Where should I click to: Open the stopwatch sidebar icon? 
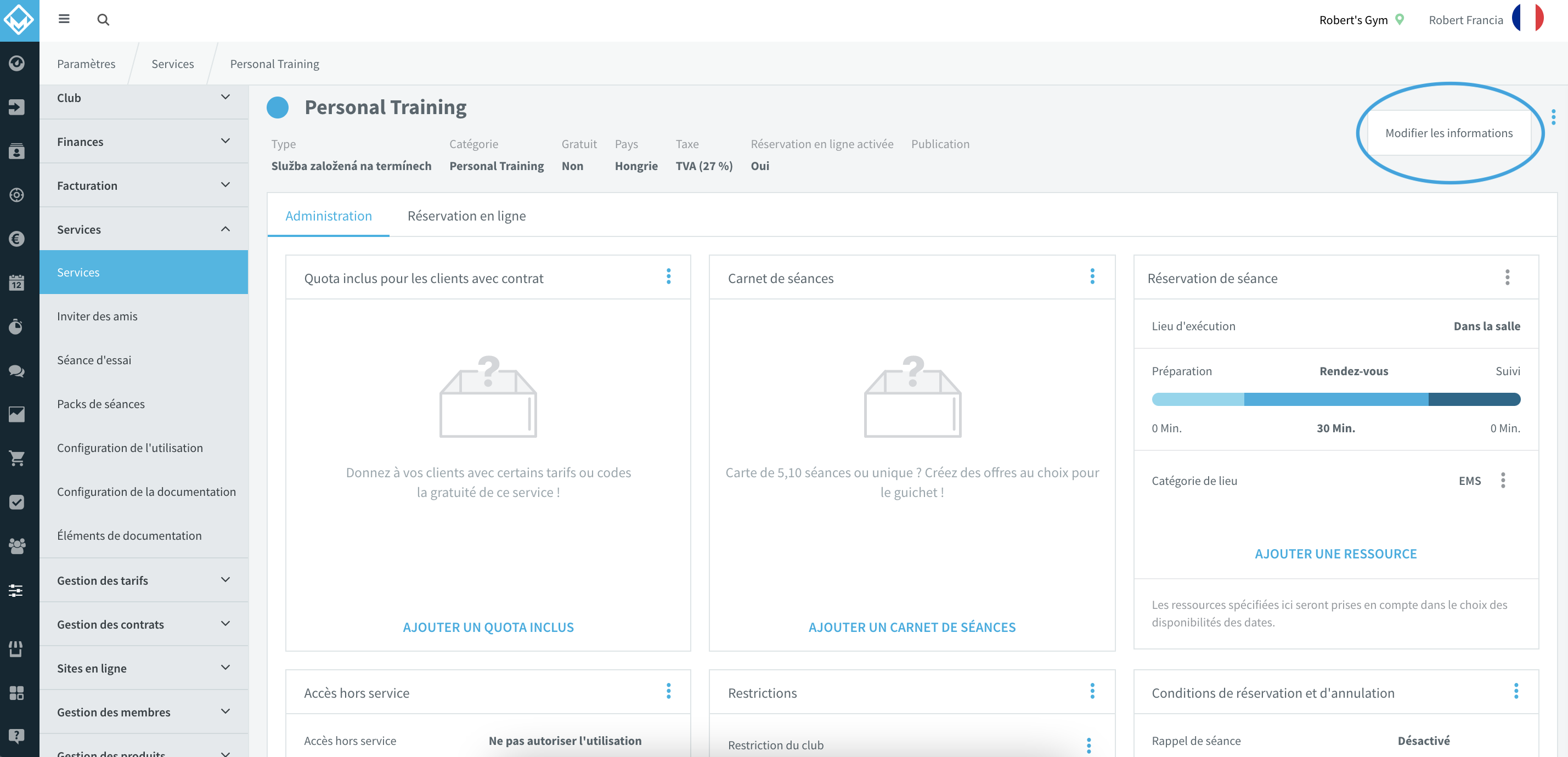tap(17, 326)
